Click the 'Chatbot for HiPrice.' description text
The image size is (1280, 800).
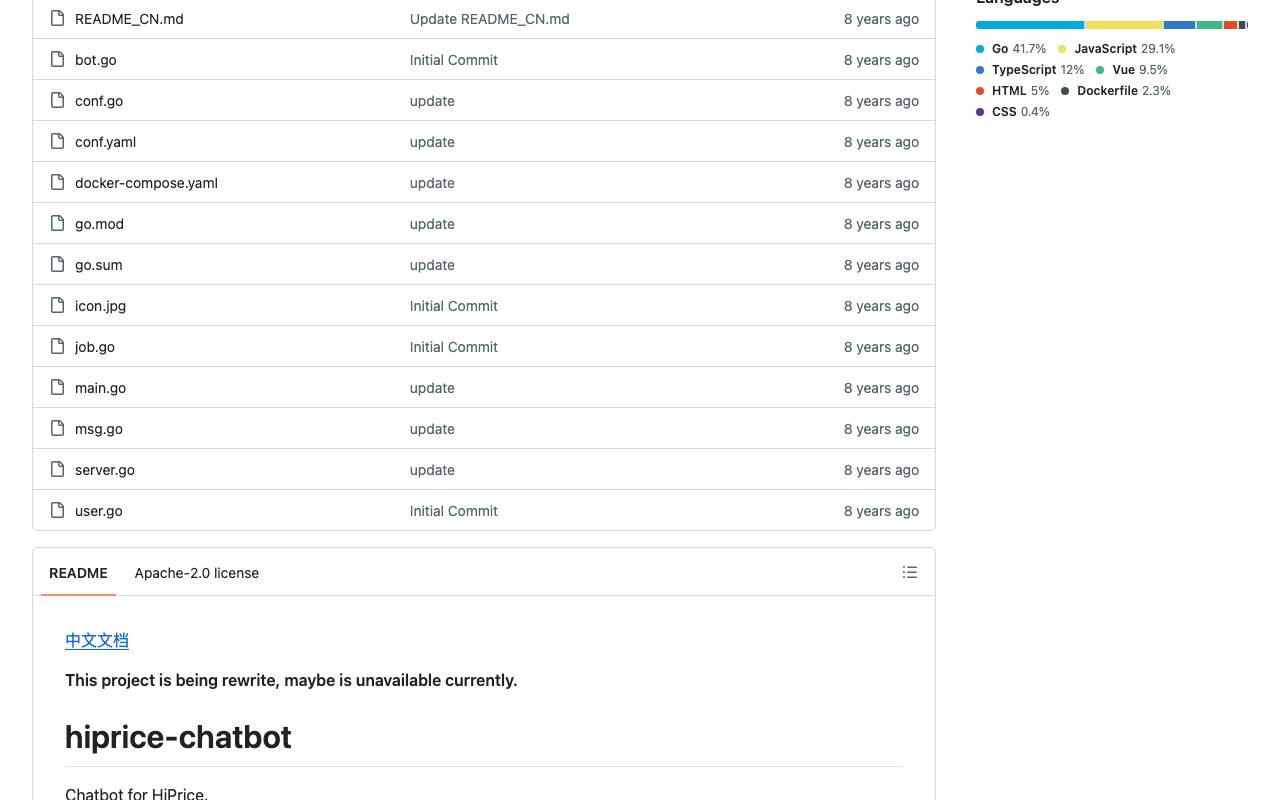tap(136, 793)
